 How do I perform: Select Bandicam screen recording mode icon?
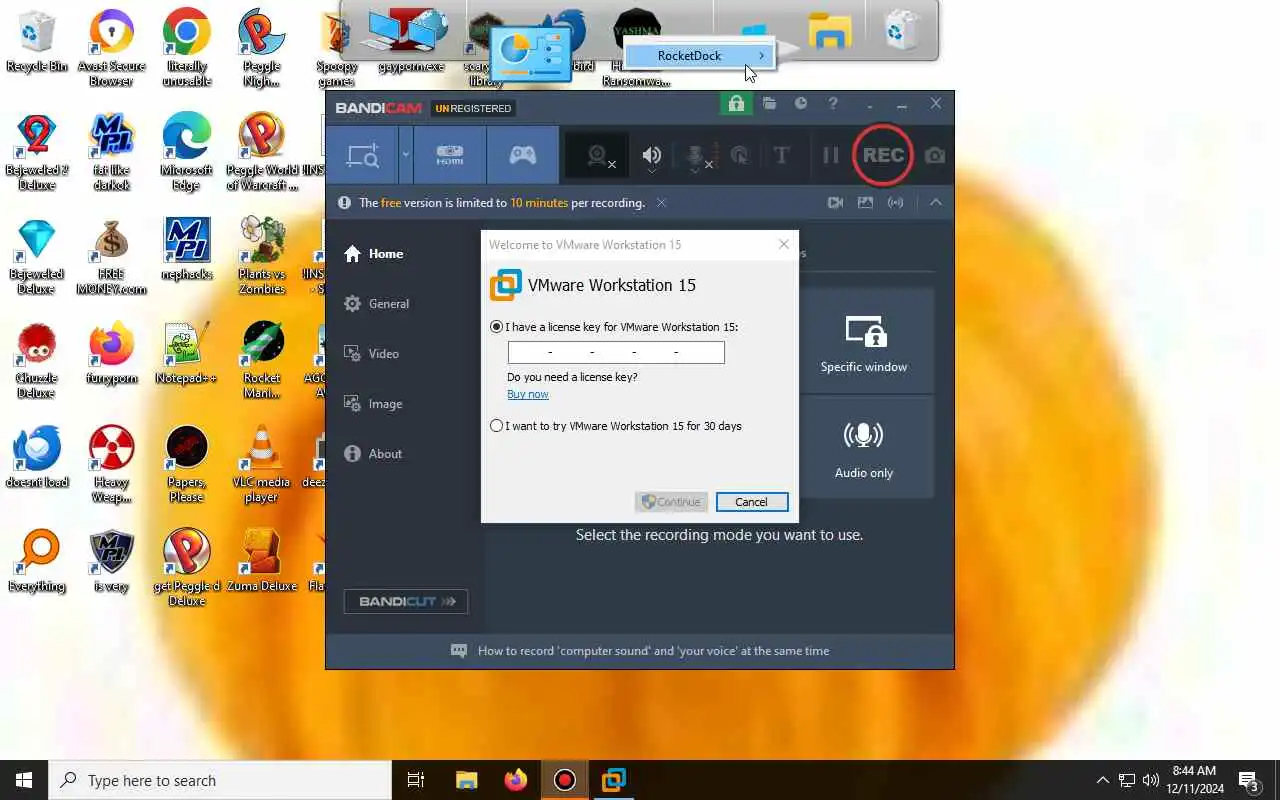[x=362, y=155]
